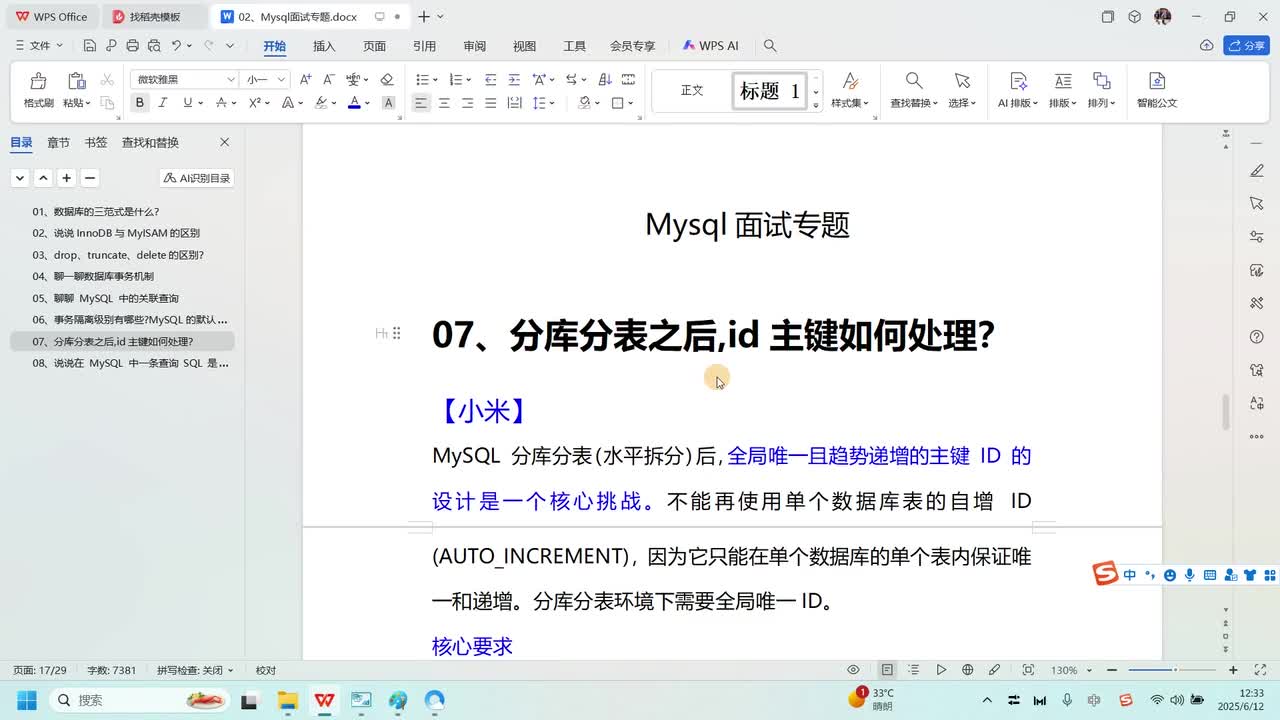Click the WPS icon in Windows taskbar

tap(324, 700)
